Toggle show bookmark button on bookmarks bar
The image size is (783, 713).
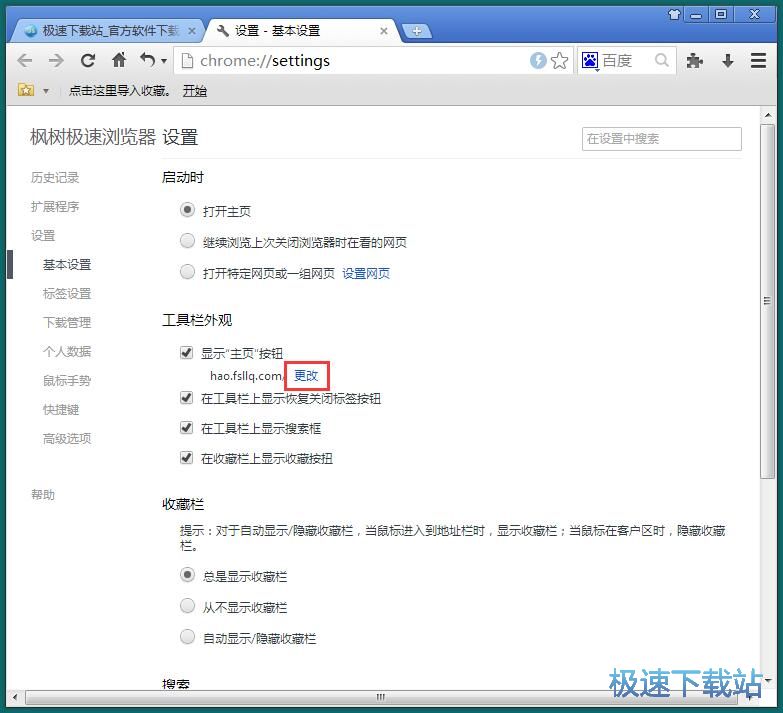(x=186, y=458)
